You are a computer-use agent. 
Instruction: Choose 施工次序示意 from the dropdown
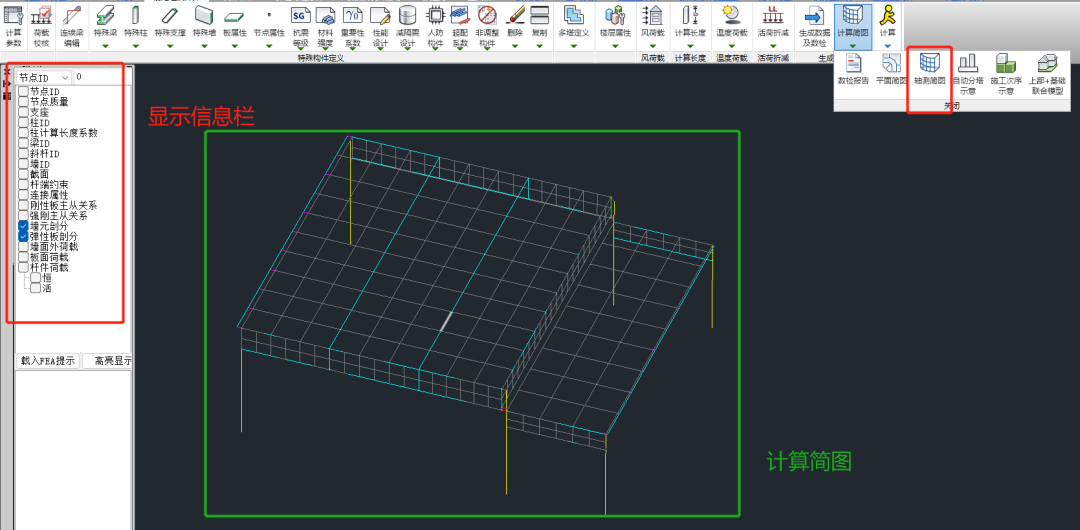coord(1006,74)
